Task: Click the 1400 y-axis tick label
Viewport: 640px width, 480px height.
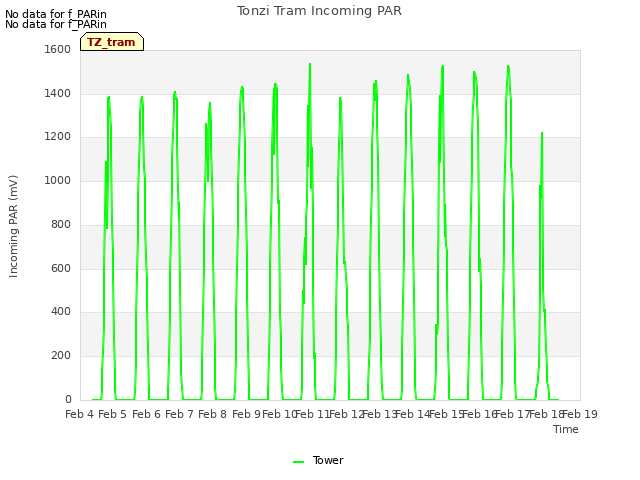Action: coord(58,93)
